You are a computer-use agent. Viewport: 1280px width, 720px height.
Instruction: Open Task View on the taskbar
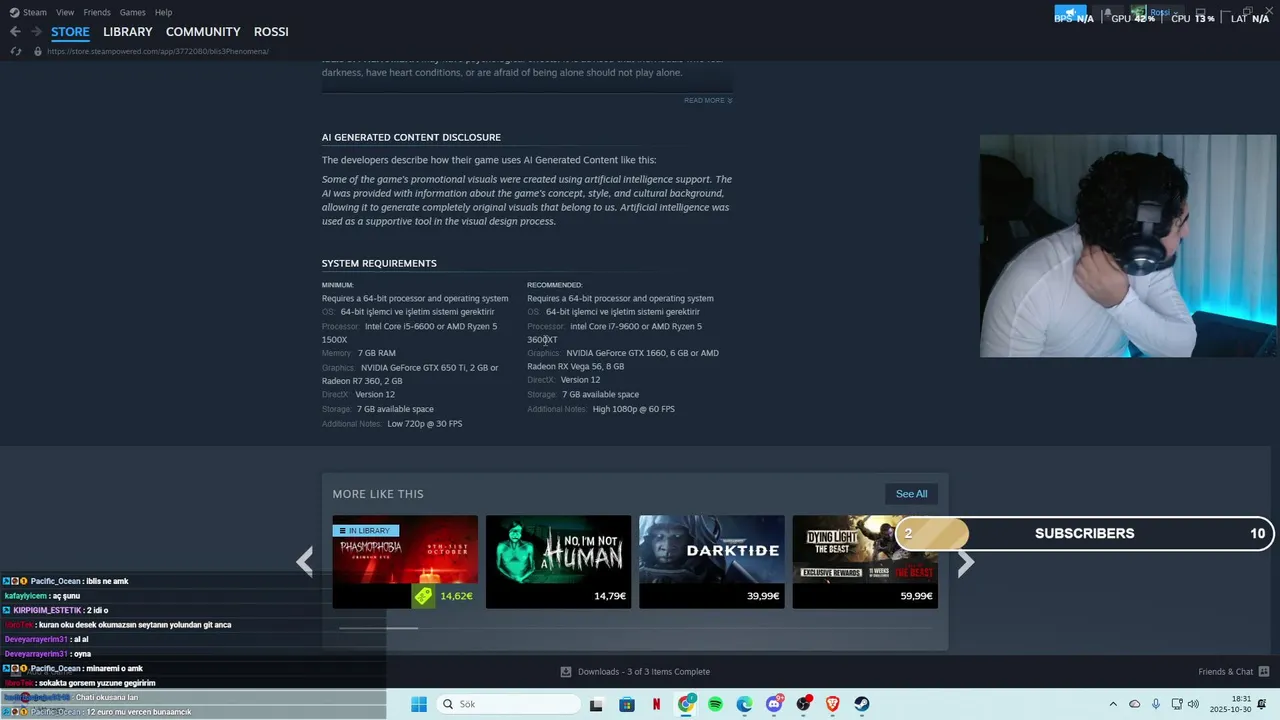[x=596, y=704]
